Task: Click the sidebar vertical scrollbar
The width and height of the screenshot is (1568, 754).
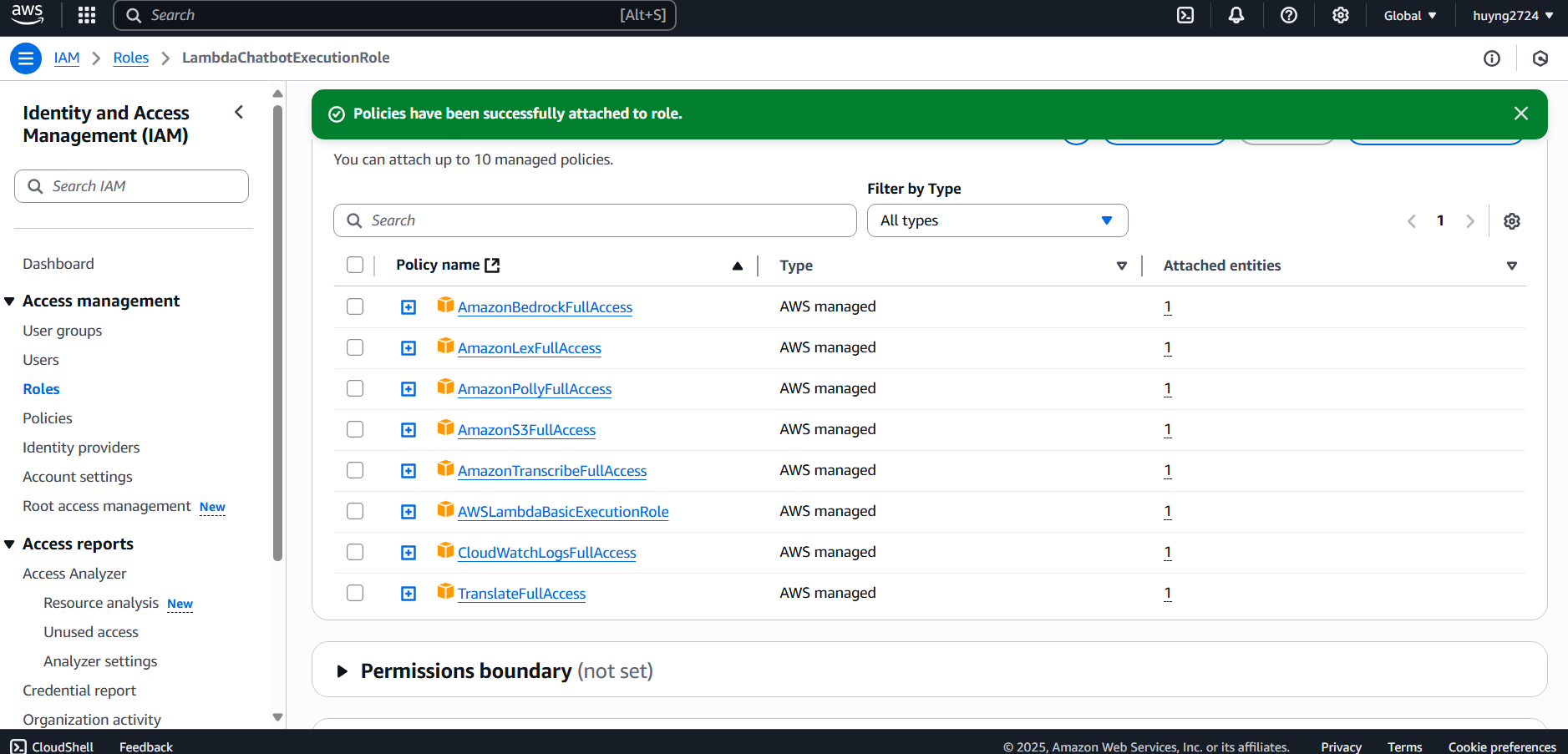Action: click(277, 334)
